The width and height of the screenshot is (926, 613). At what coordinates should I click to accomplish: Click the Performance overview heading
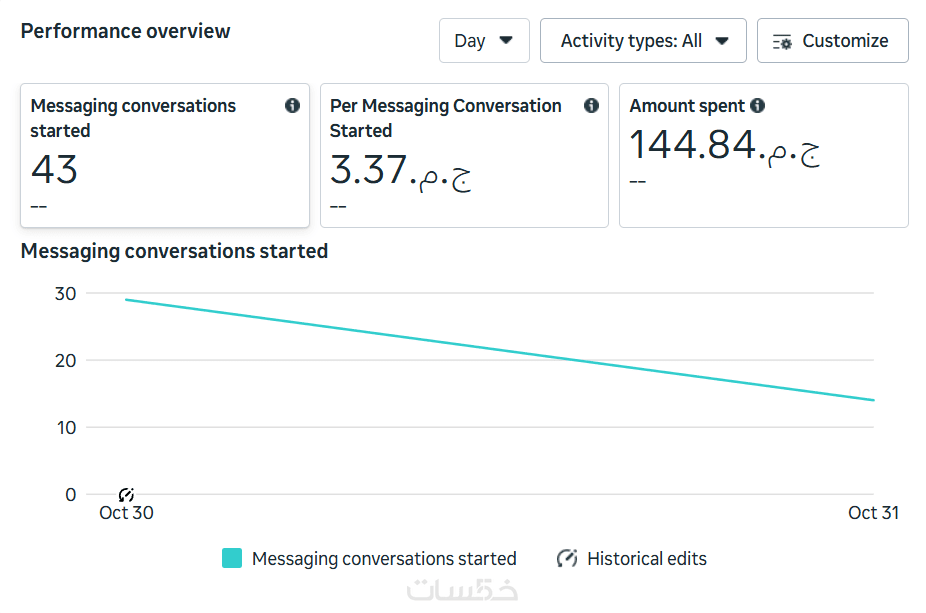125,31
